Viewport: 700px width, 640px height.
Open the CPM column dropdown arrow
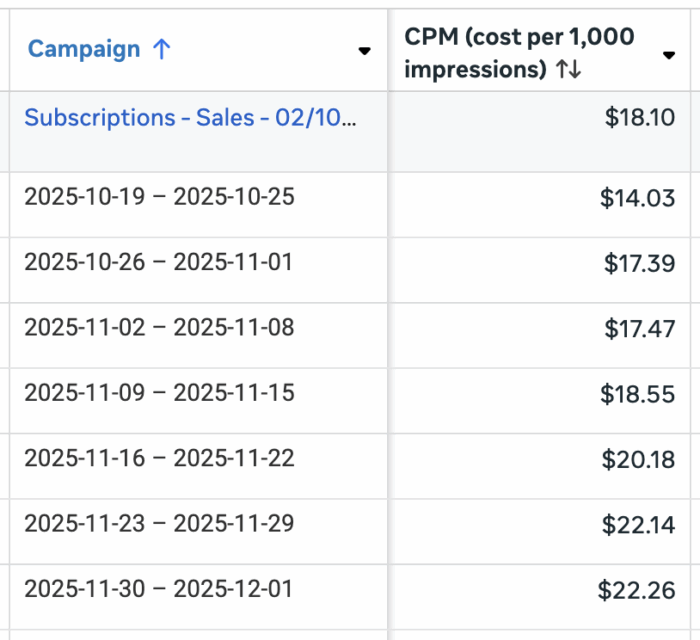[669, 56]
